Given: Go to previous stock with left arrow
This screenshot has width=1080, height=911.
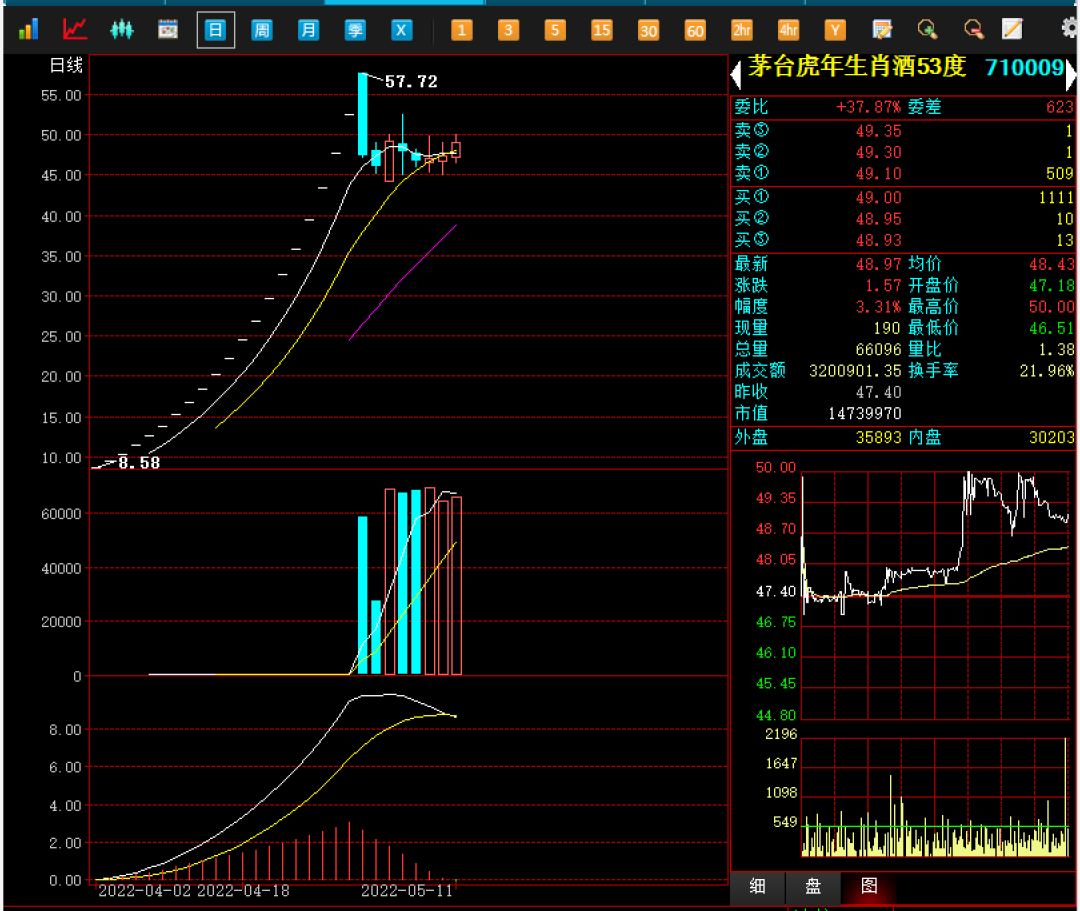Looking at the screenshot, I should pyautogui.click(x=736, y=74).
